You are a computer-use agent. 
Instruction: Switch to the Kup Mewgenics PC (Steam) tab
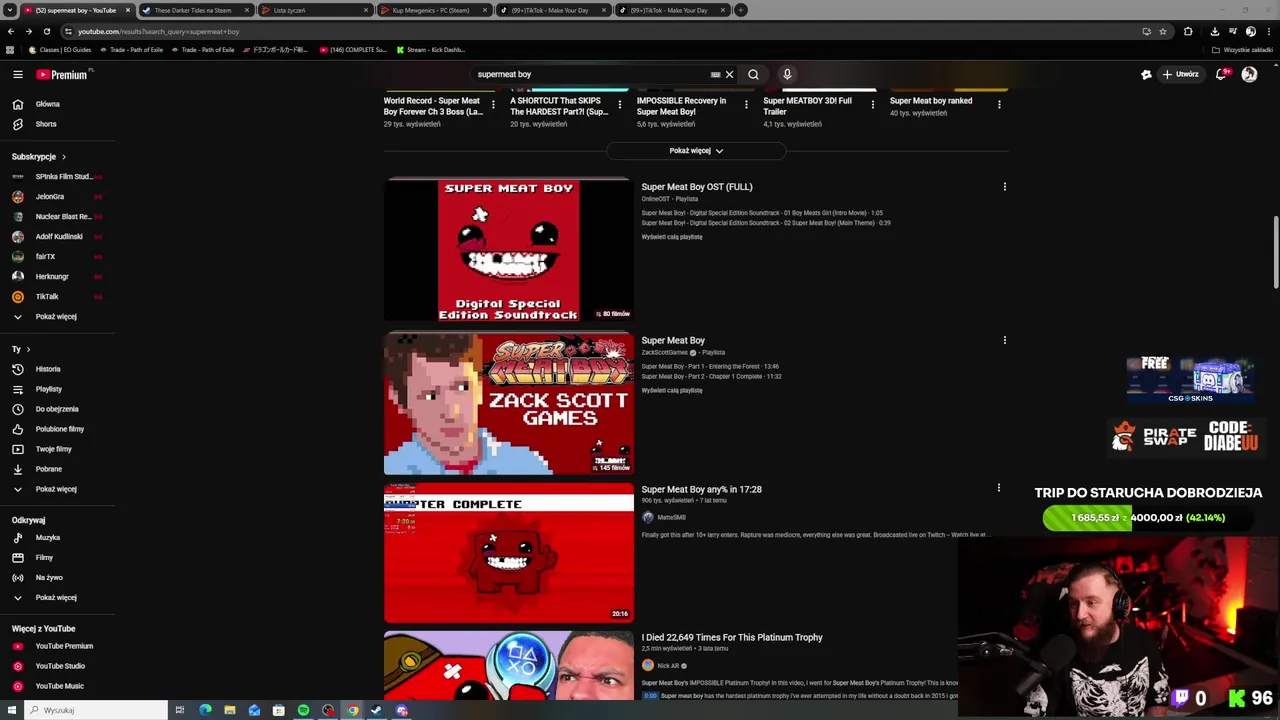432,10
